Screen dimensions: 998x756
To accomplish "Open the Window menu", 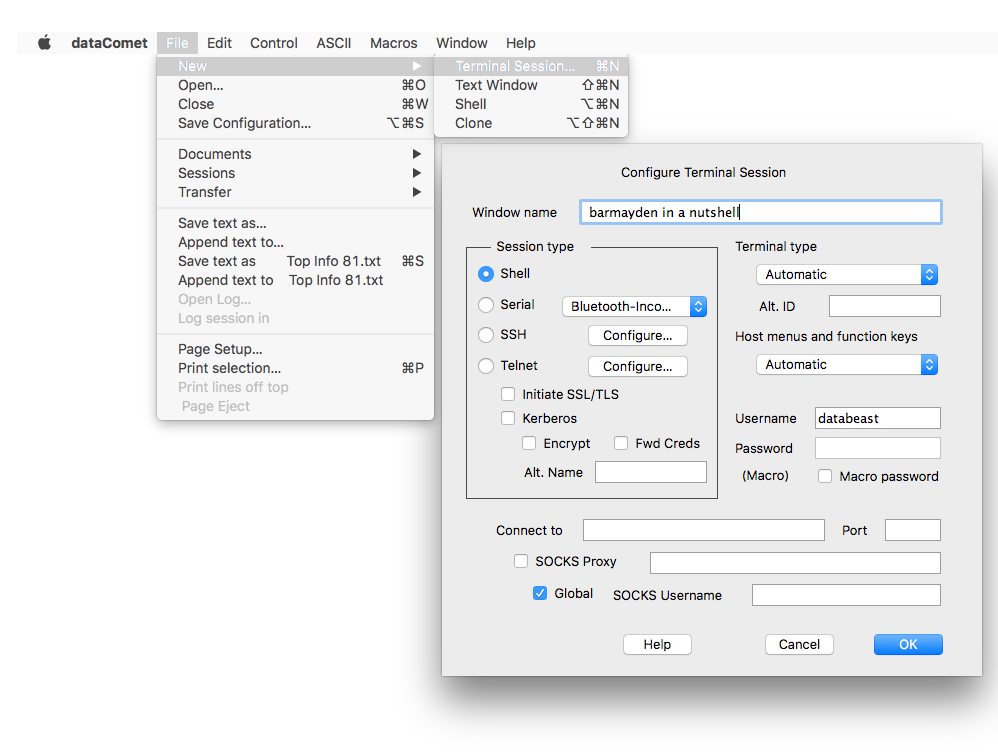I will coord(462,43).
